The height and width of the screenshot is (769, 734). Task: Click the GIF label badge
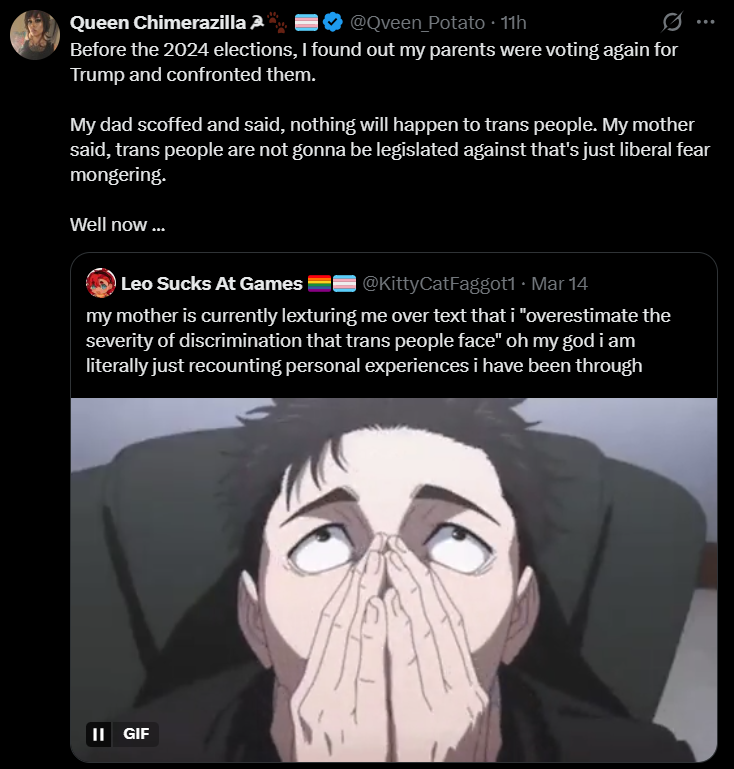(136, 734)
